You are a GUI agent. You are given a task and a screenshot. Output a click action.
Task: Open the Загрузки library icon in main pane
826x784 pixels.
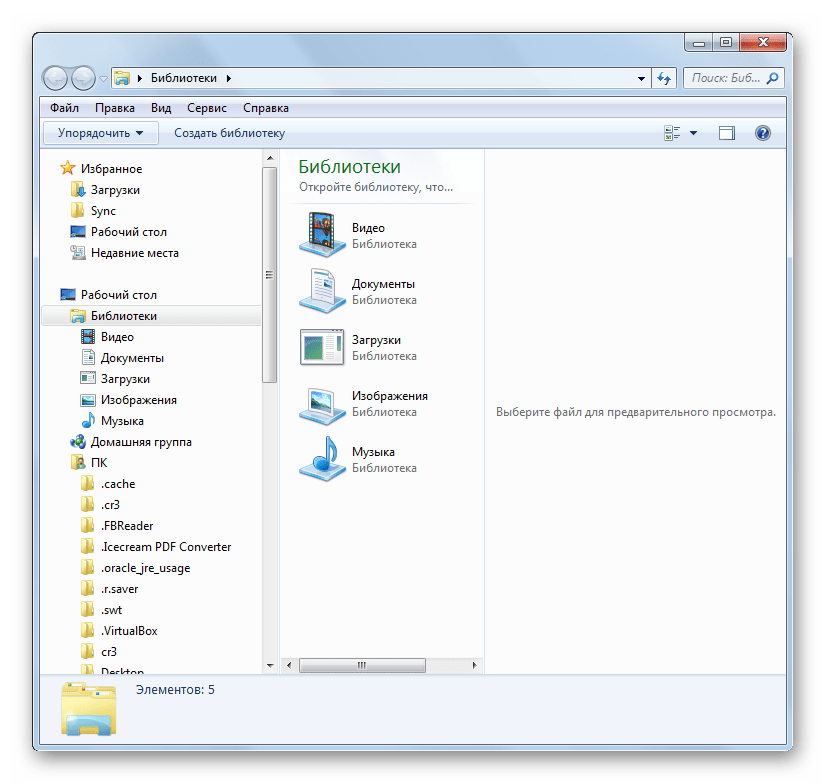click(x=322, y=347)
